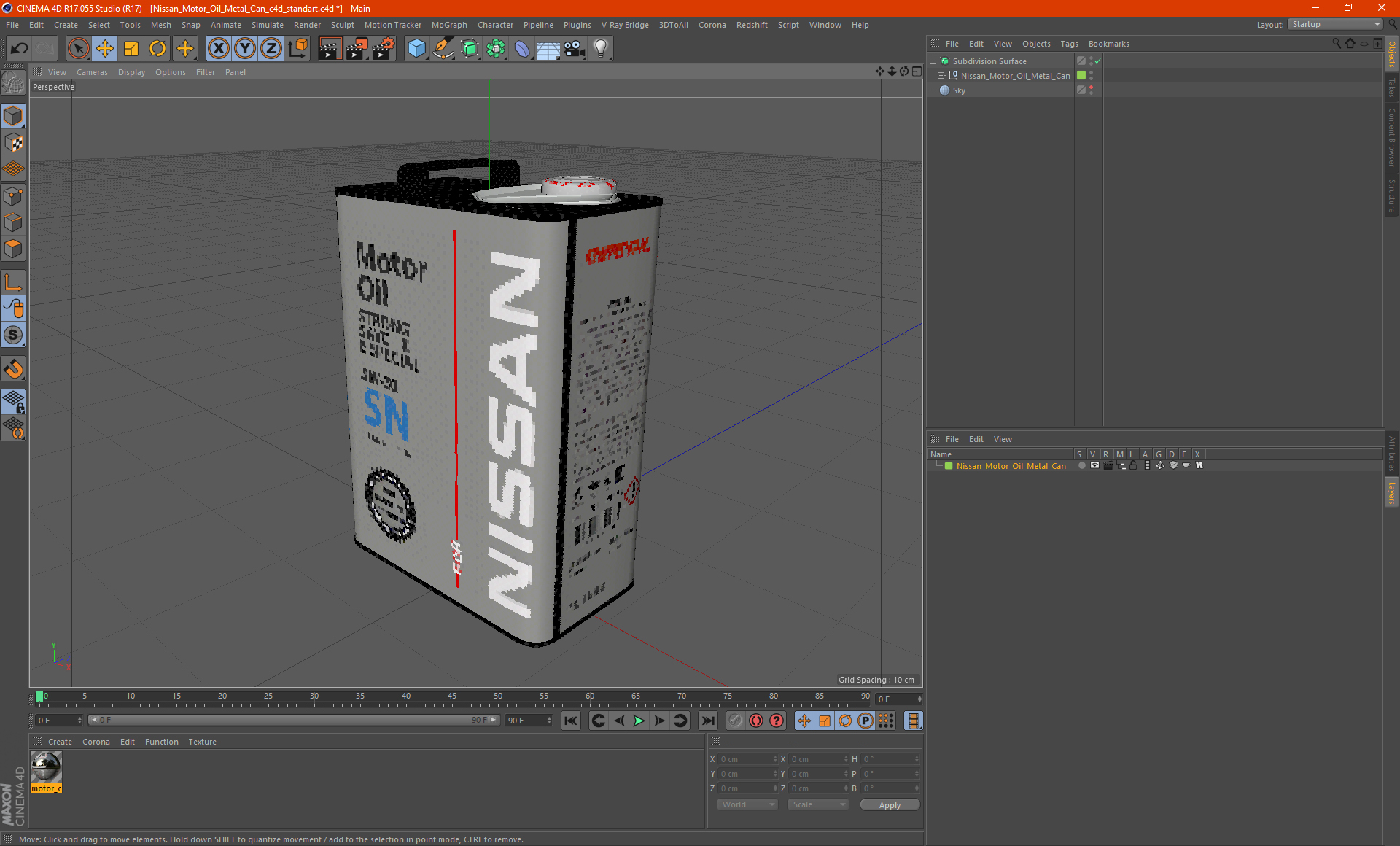Add a Cube primitive object
The width and height of the screenshot is (1400, 846).
pos(416,49)
